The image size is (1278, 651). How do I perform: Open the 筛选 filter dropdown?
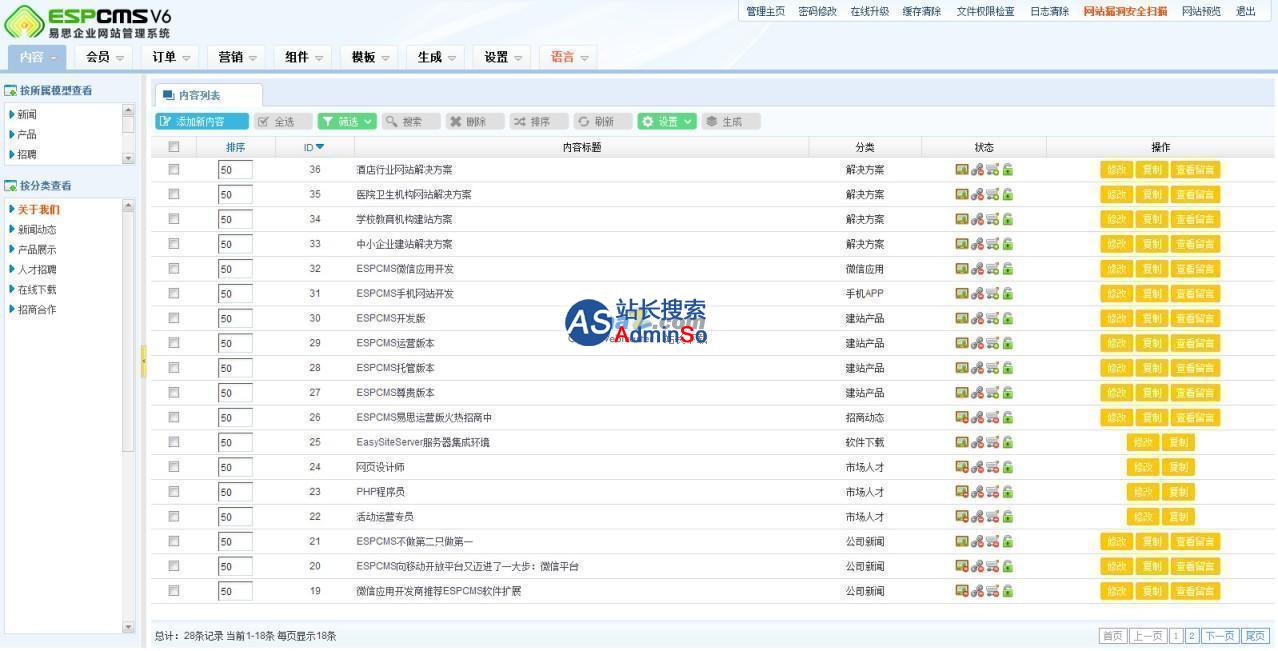click(347, 121)
